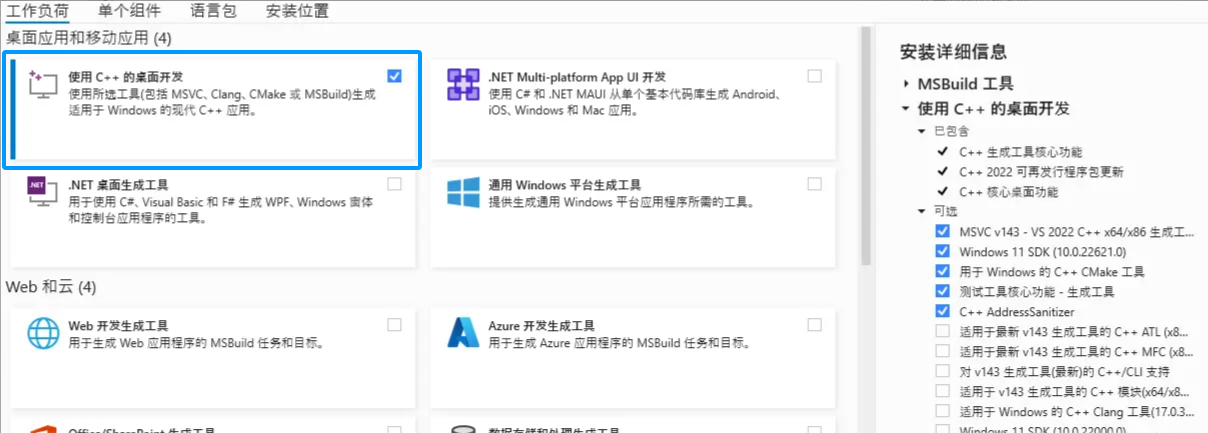Check the 通用 Windows 平台生成工具 checkbox
The image size is (1208, 433).
(814, 184)
